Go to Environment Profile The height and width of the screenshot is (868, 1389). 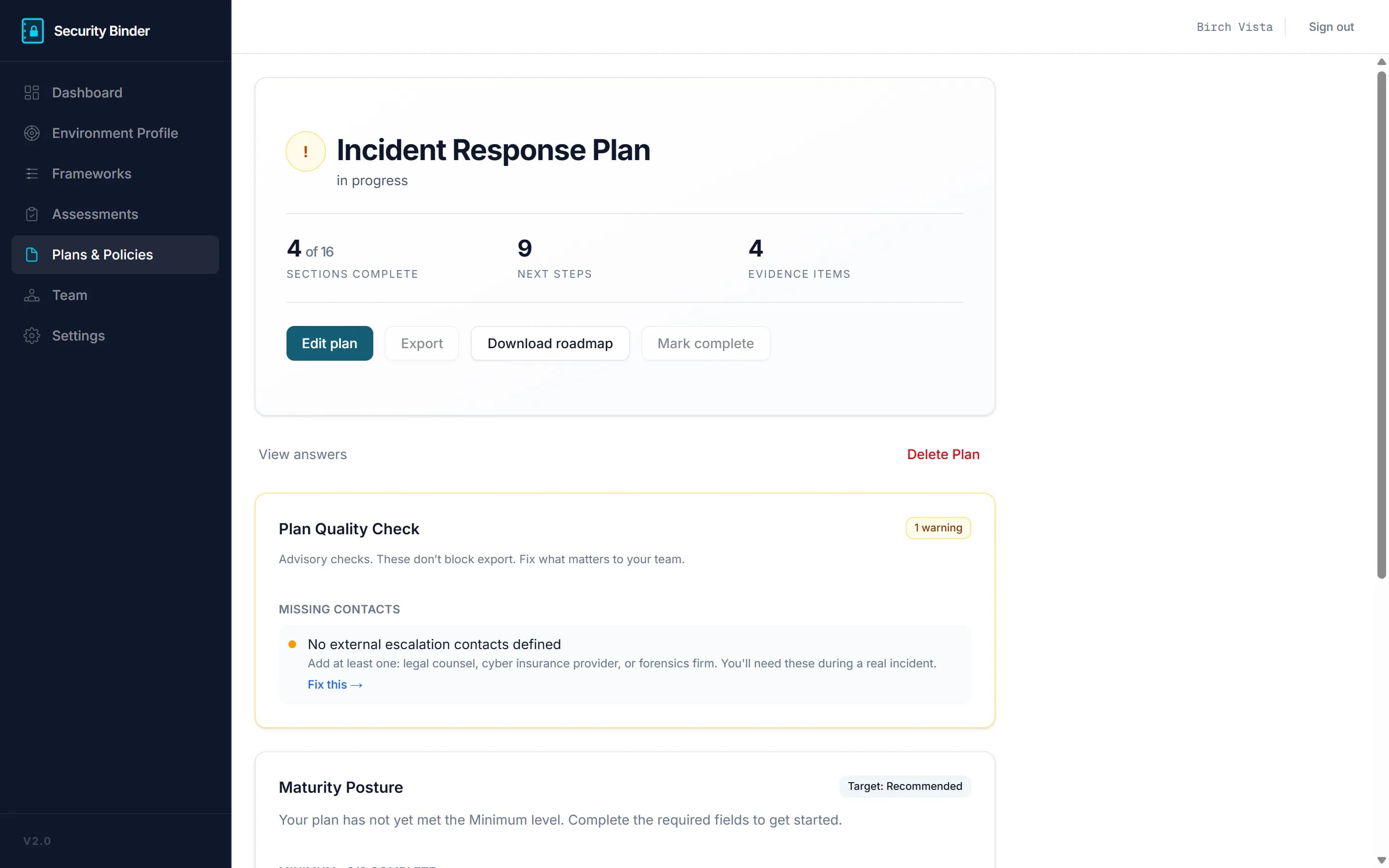[x=115, y=133]
